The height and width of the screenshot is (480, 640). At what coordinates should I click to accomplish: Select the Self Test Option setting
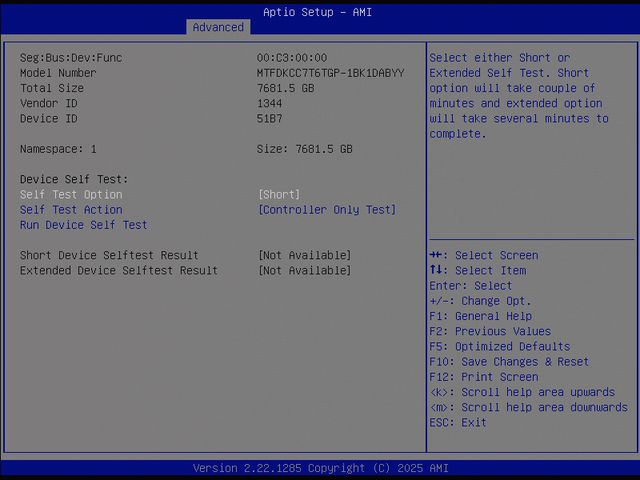tap(71, 195)
